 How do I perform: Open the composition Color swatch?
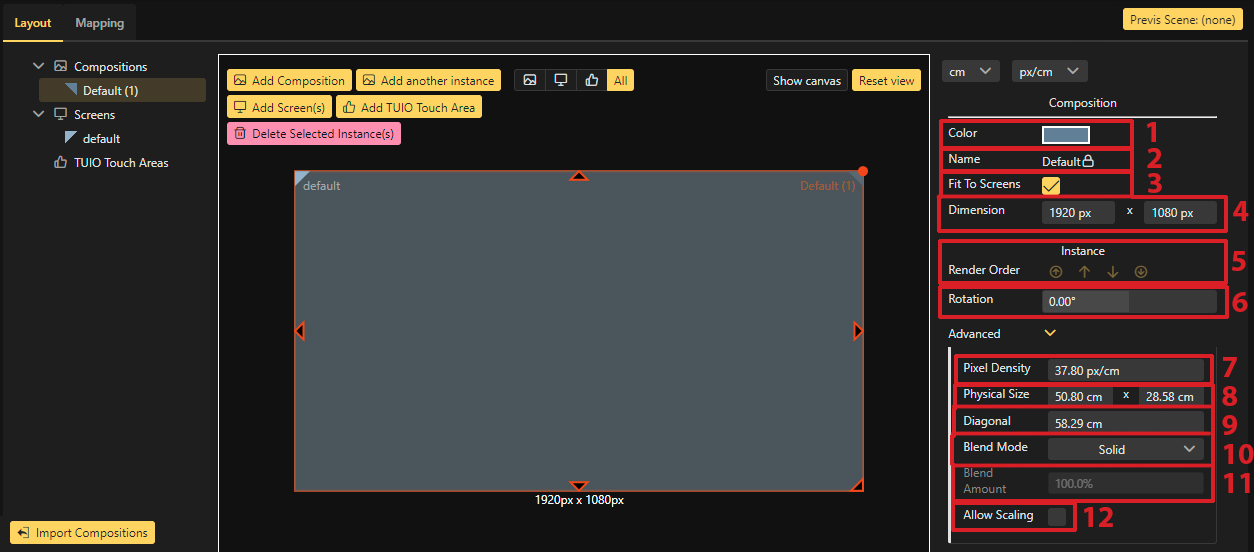(x=1066, y=135)
